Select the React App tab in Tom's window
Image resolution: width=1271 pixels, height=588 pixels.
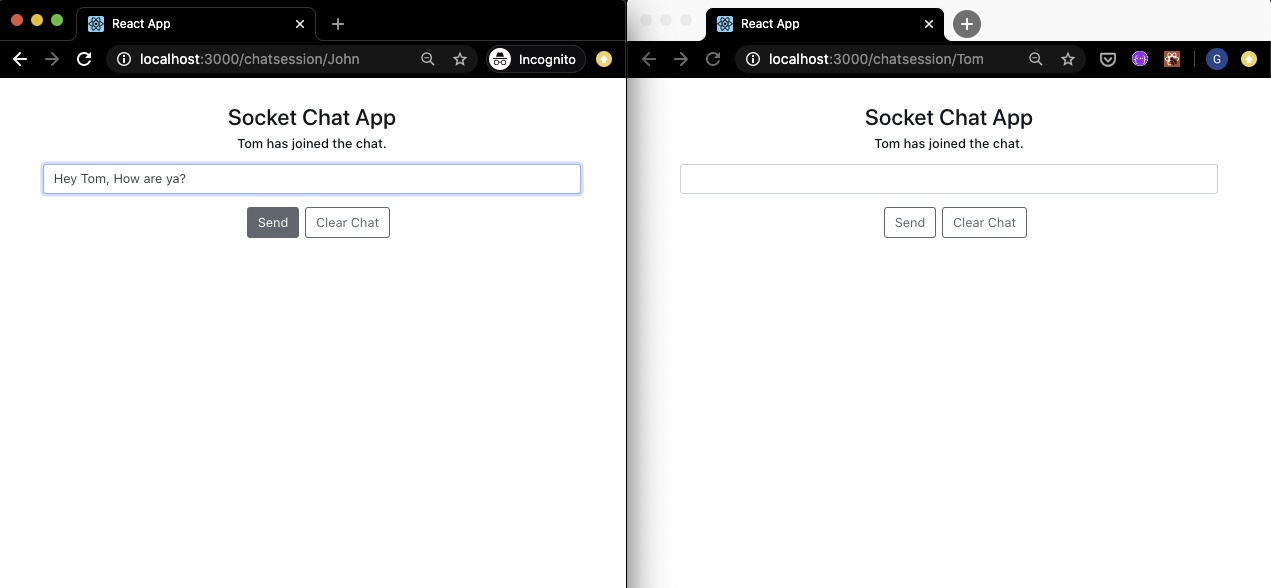(825, 24)
